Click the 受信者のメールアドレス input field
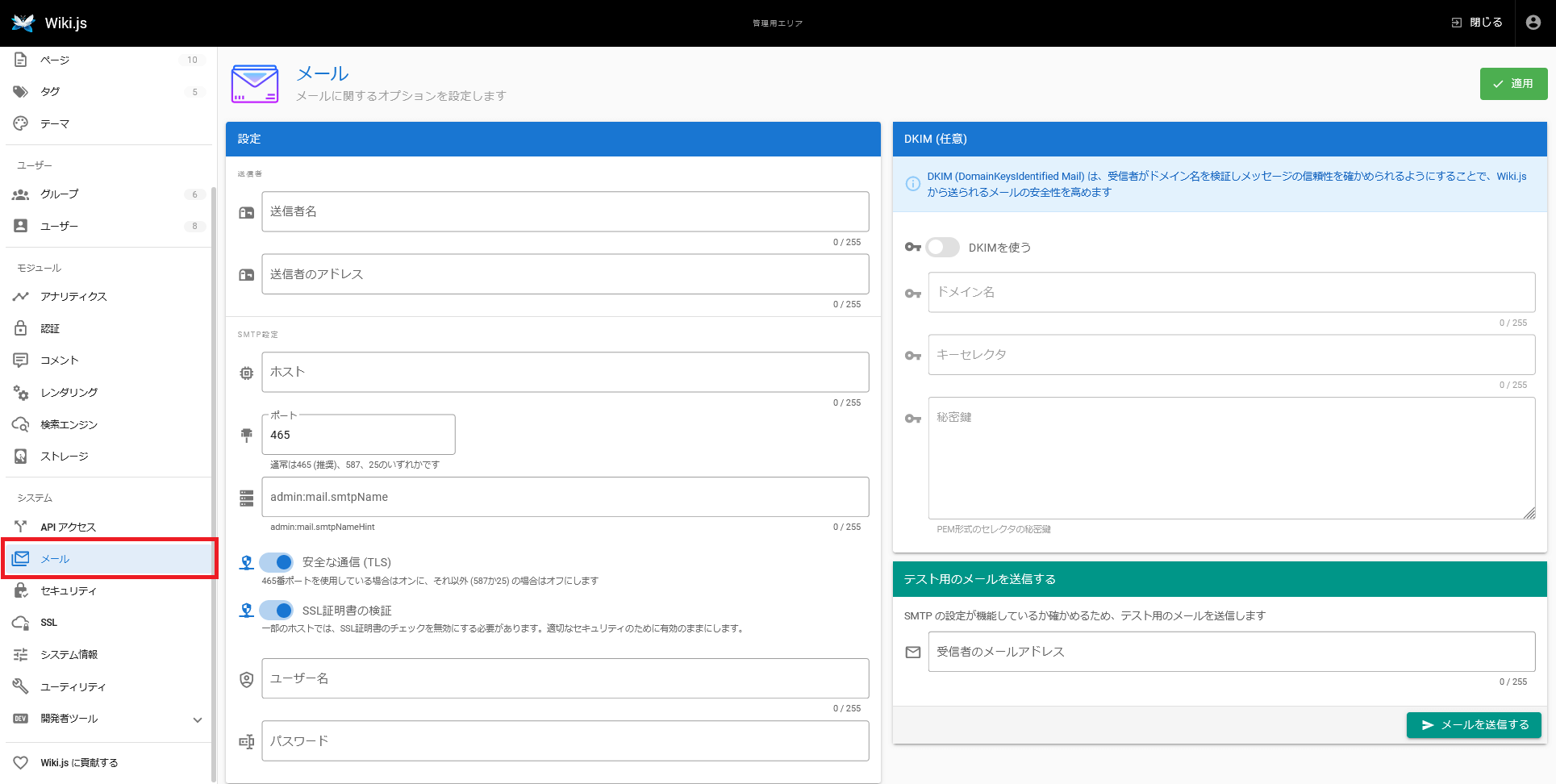The height and width of the screenshot is (784, 1556). click(x=1231, y=652)
